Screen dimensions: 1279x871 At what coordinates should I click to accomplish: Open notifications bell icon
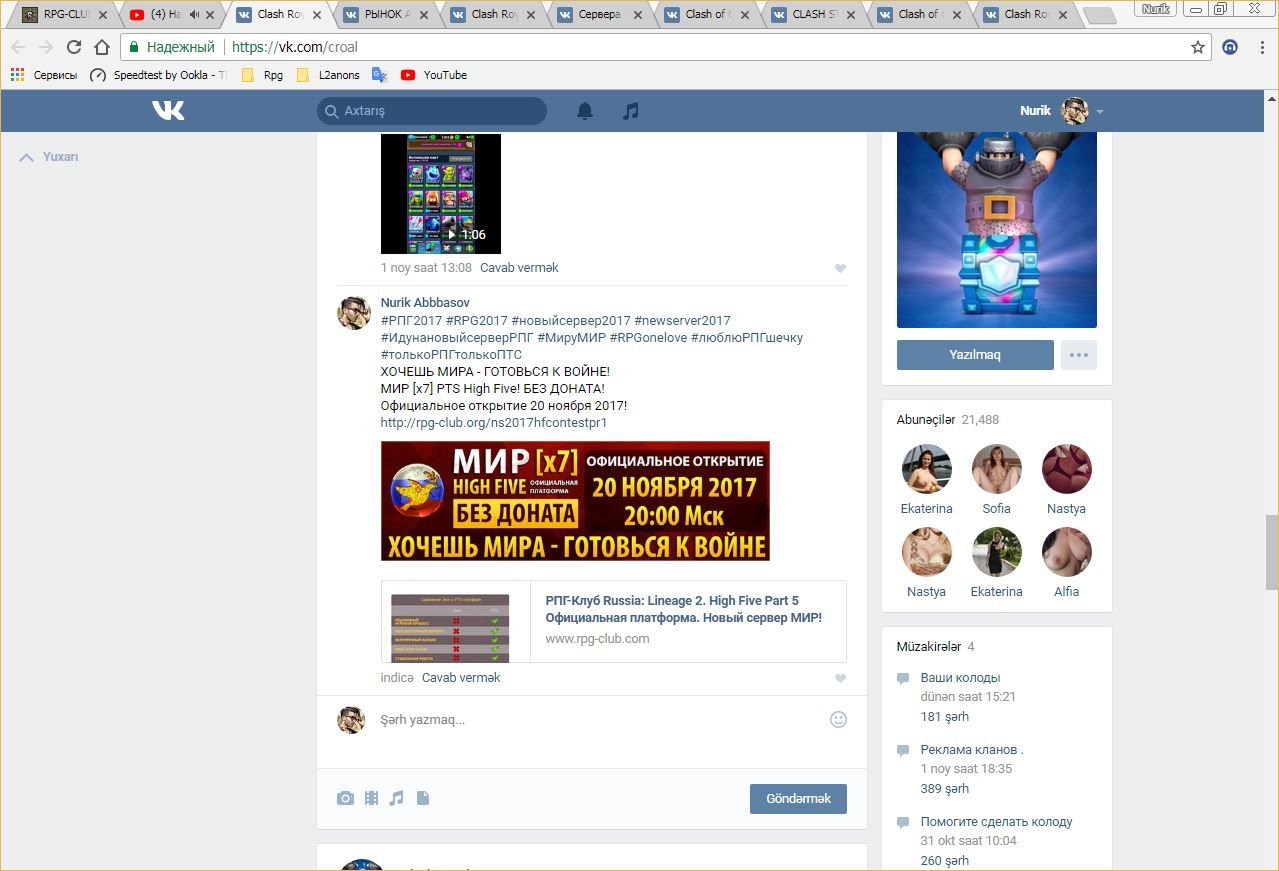point(585,111)
